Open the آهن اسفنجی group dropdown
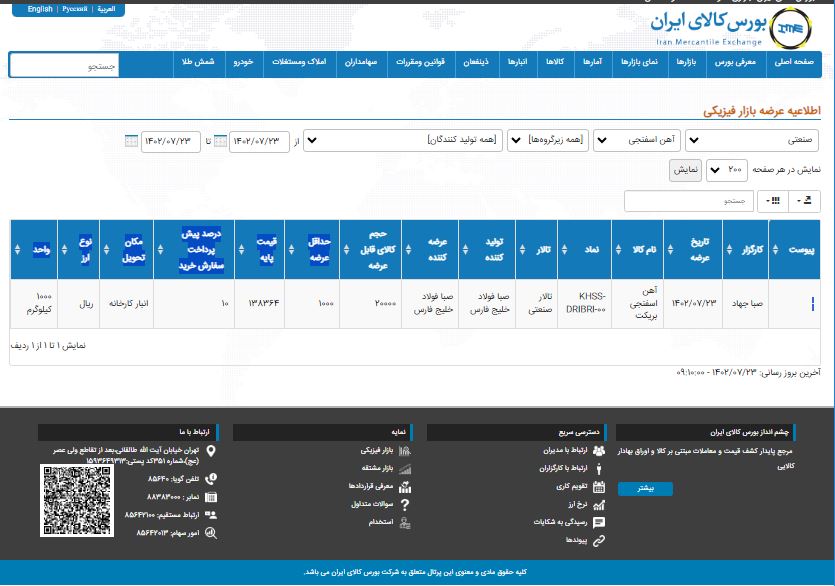The height and width of the screenshot is (586, 835). click(637, 141)
